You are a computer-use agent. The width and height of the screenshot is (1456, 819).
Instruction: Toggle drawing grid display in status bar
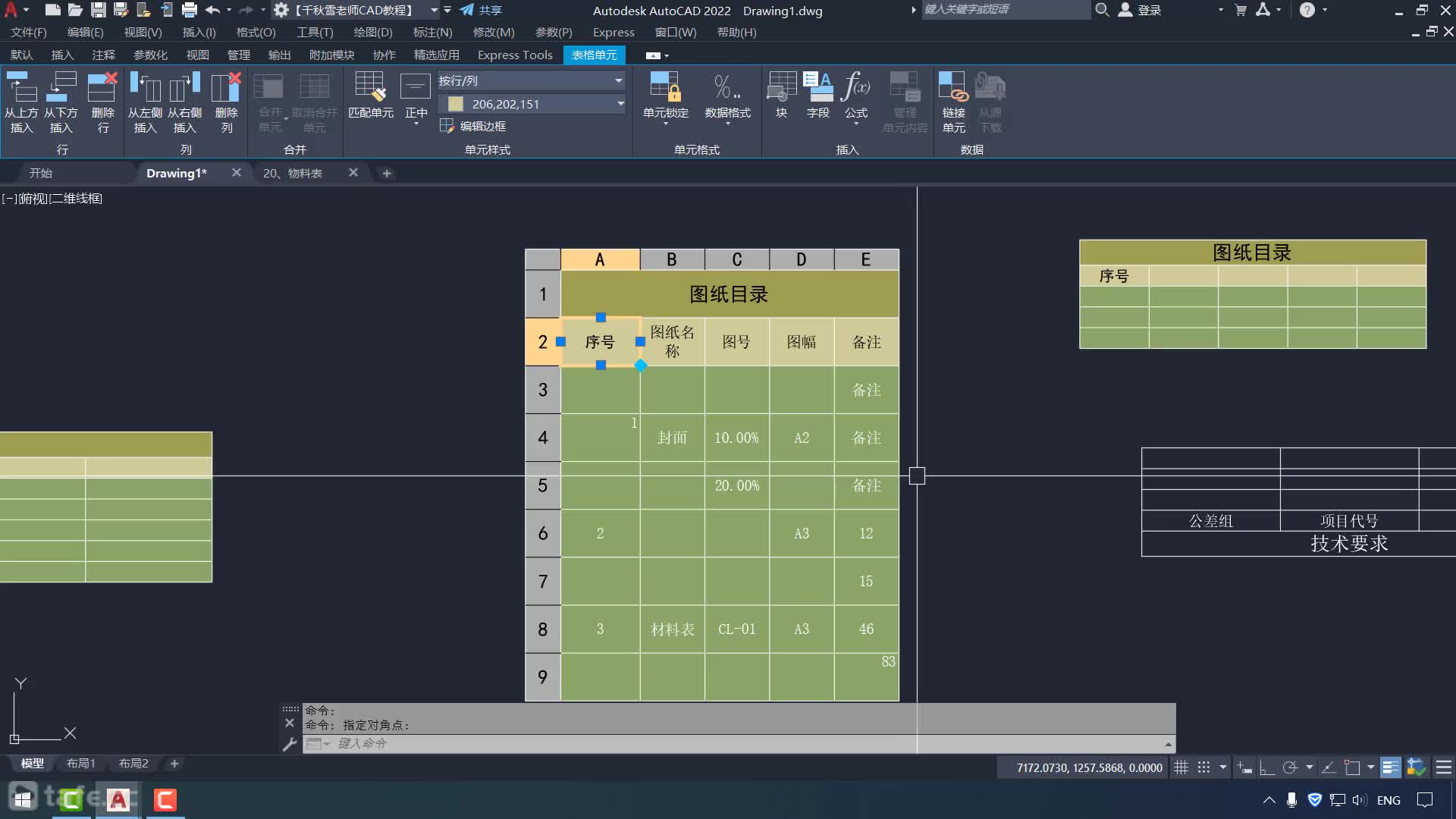(1181, 767)
